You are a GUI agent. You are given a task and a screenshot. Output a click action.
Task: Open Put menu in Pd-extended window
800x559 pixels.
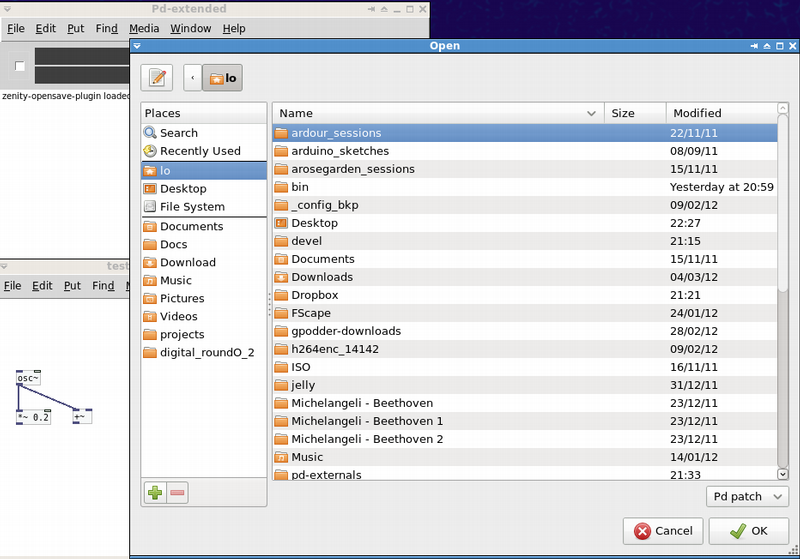click(76, 29)
